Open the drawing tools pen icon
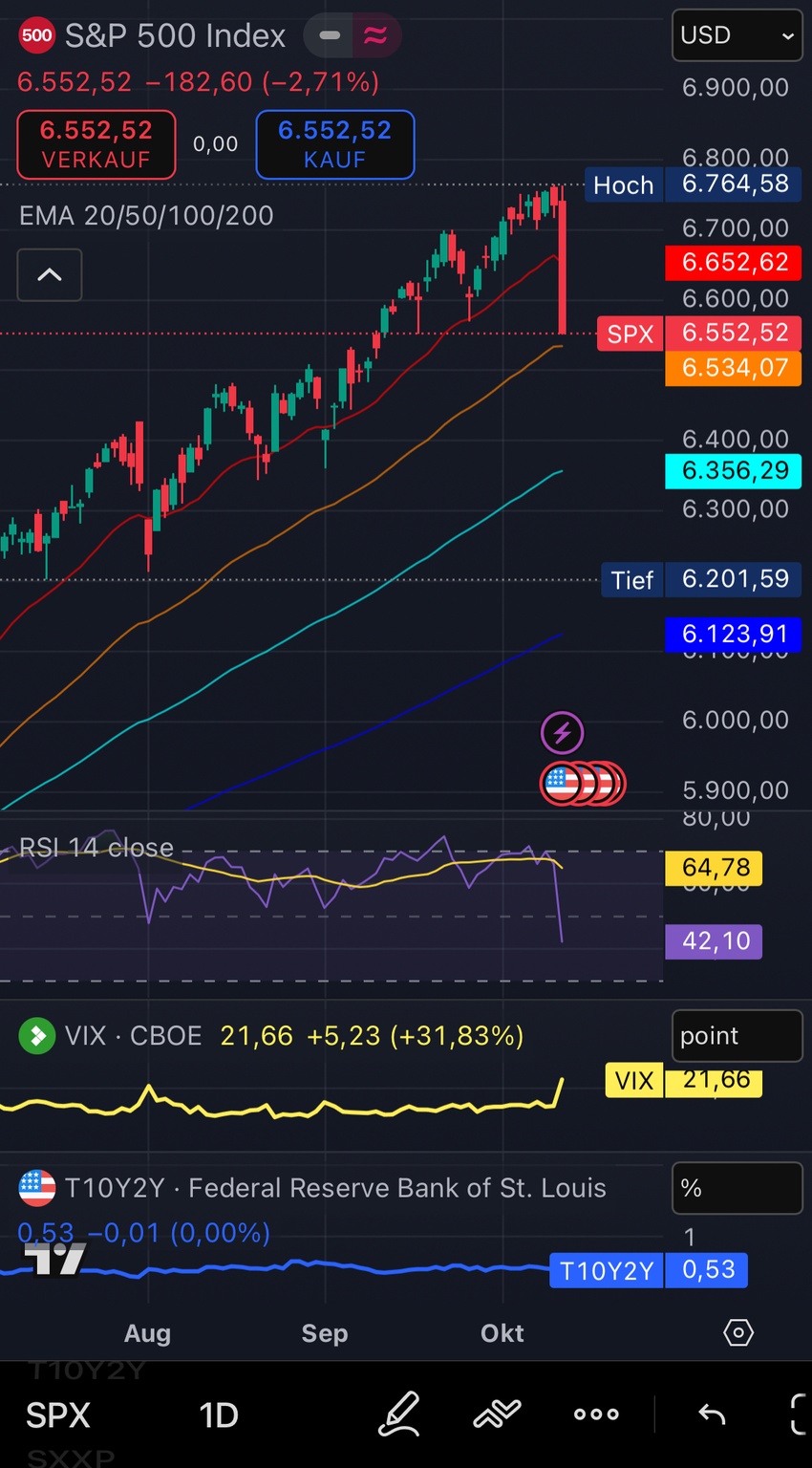 click(x=399, y=1414)
